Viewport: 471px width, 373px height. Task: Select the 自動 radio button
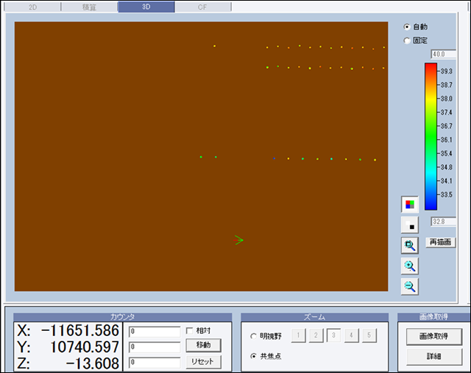407,27
